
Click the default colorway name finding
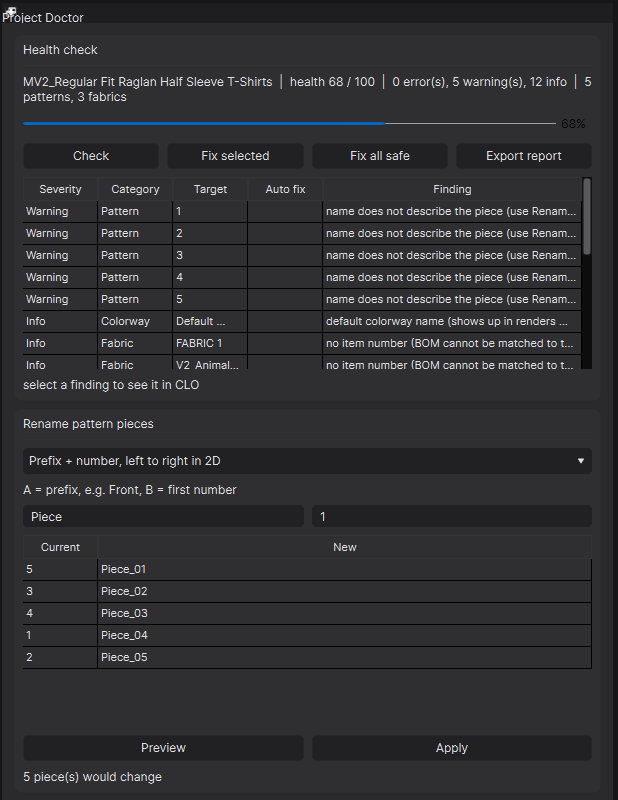tap(452, 321)
